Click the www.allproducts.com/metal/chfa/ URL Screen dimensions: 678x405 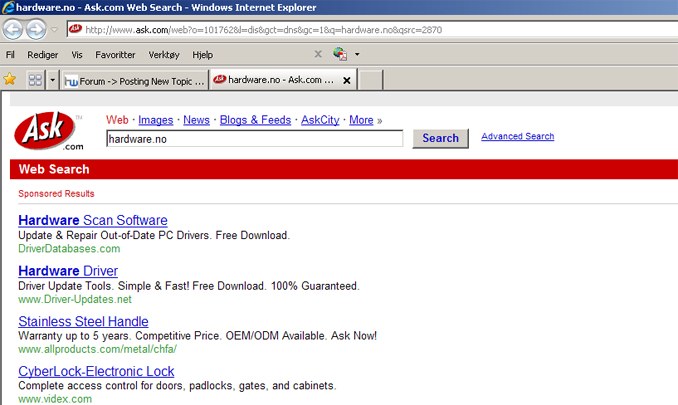[x=97, y=349]
